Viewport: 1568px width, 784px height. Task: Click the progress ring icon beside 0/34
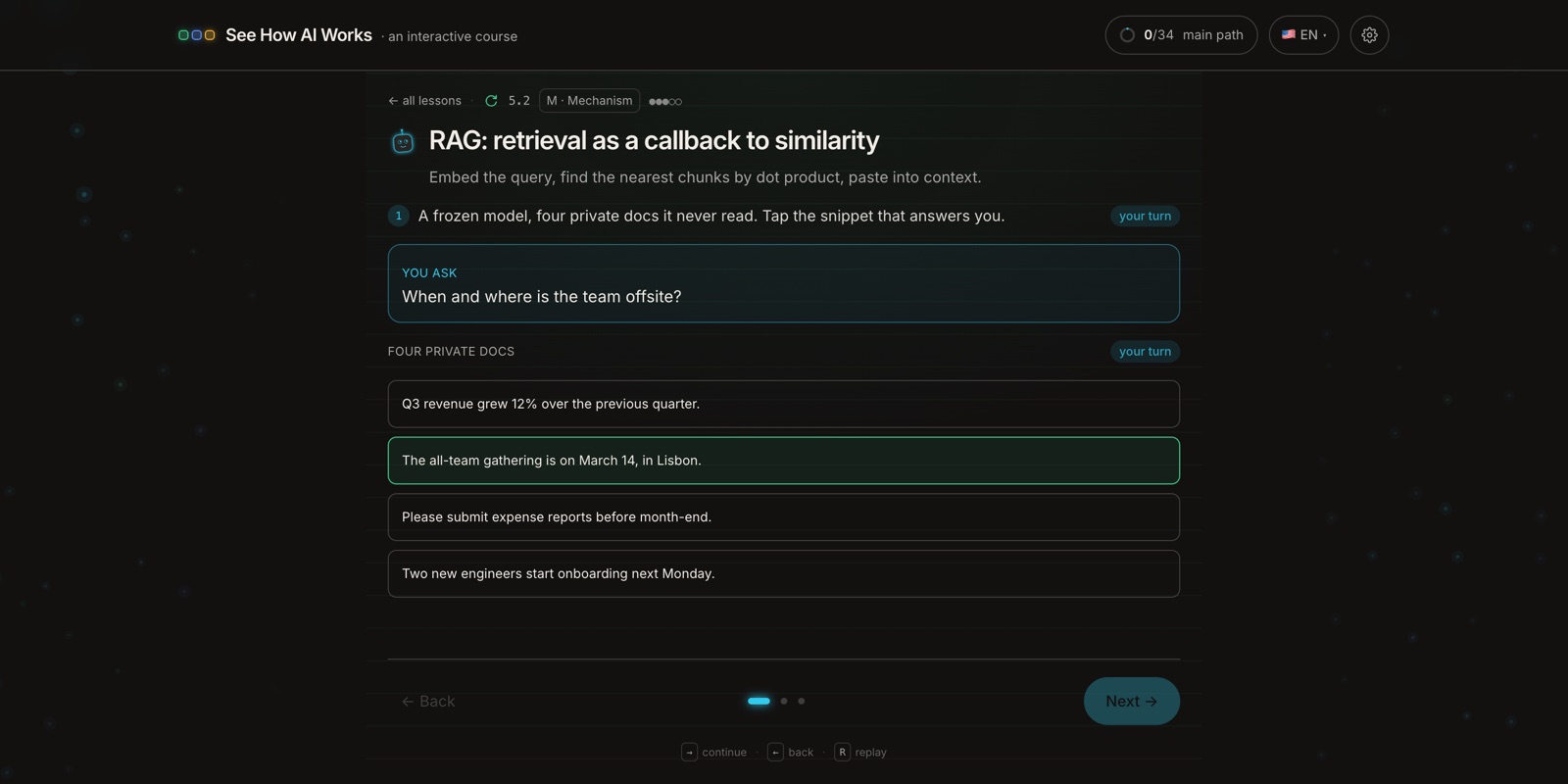[1127, 35]
